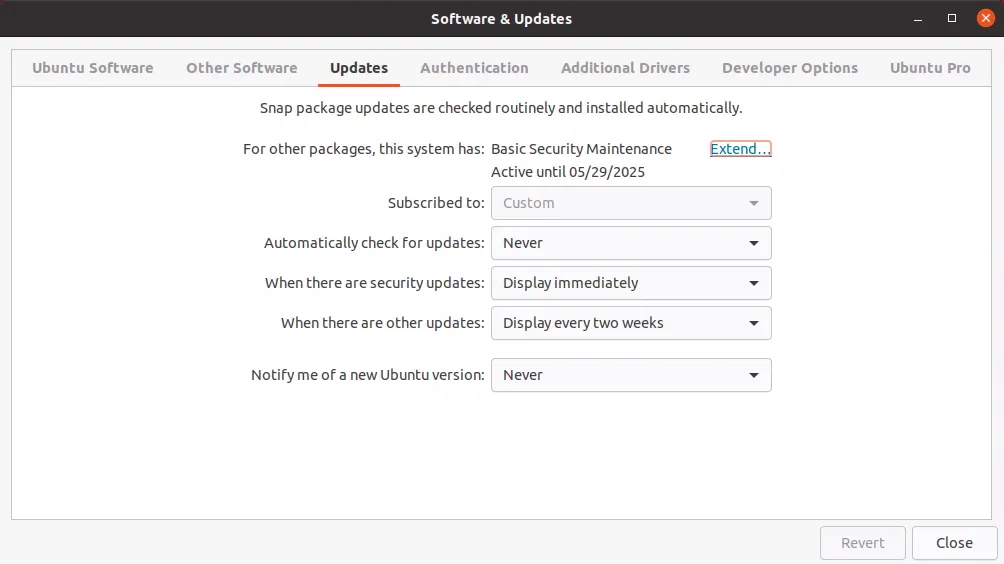Image resolution: width=1004 pixels, height=564 pixels.
Task: Open the Additional Drivers tab
Action: pyautogui.click(x=626, y=68)
